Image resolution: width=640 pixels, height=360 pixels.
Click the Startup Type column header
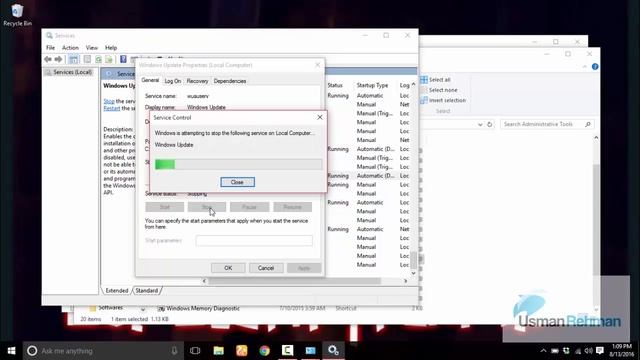pos(372,85)
